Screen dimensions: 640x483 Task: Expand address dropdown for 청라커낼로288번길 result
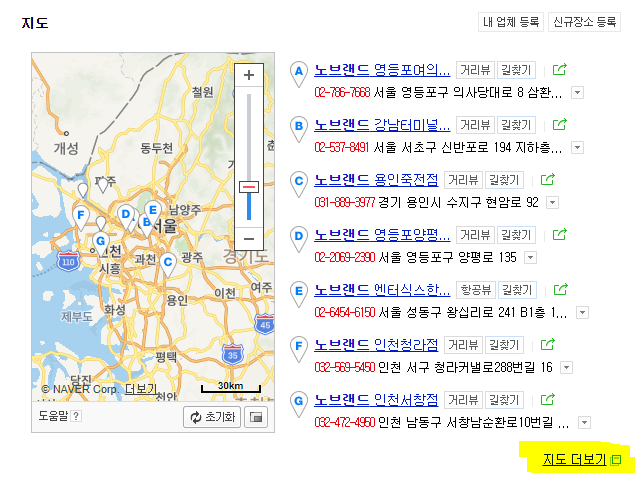[566, 367]
